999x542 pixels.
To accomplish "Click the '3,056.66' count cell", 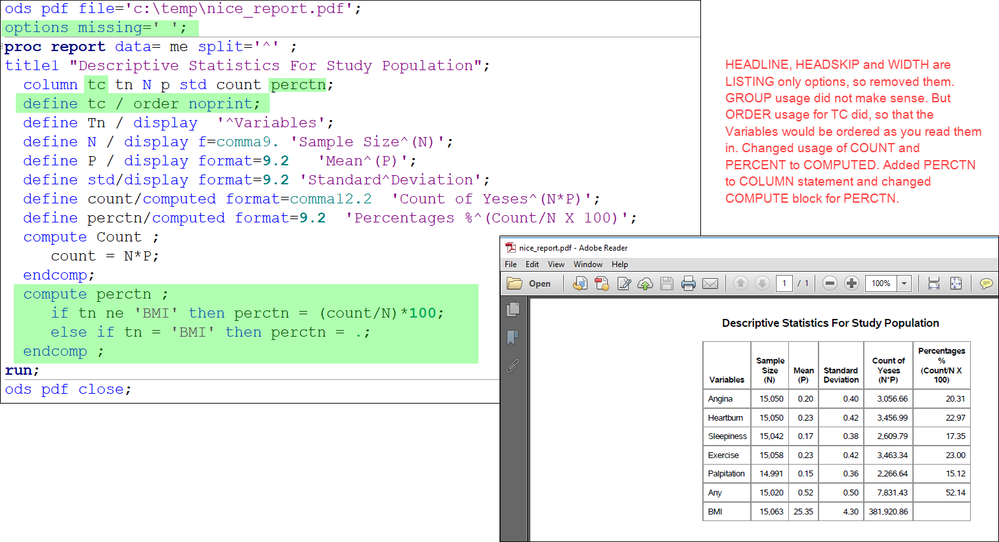I will pos(888,399).
